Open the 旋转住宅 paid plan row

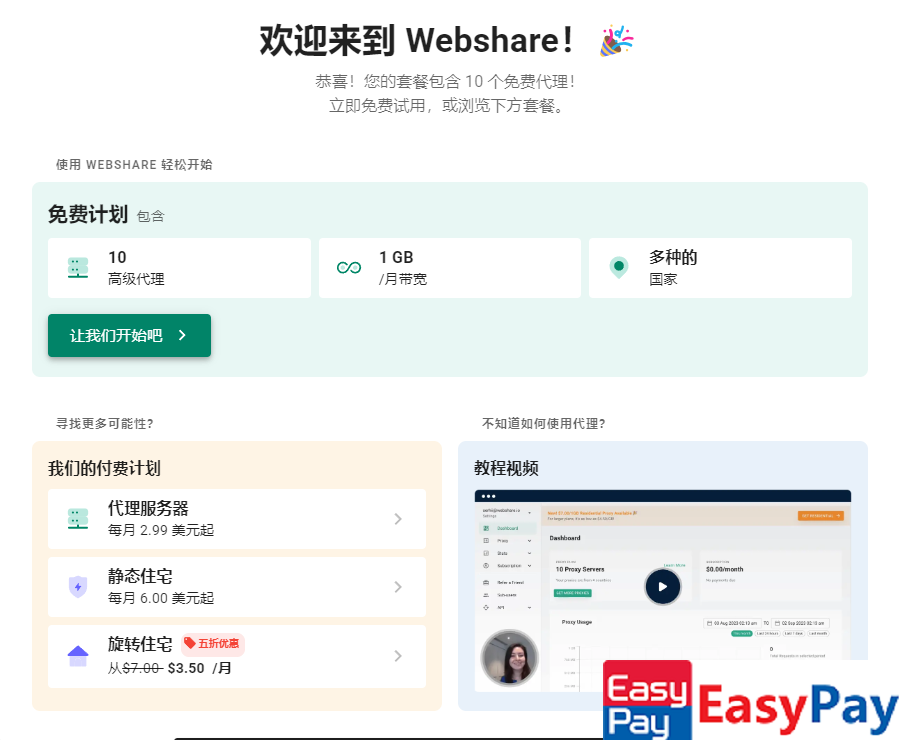click(x=237, y=656)
